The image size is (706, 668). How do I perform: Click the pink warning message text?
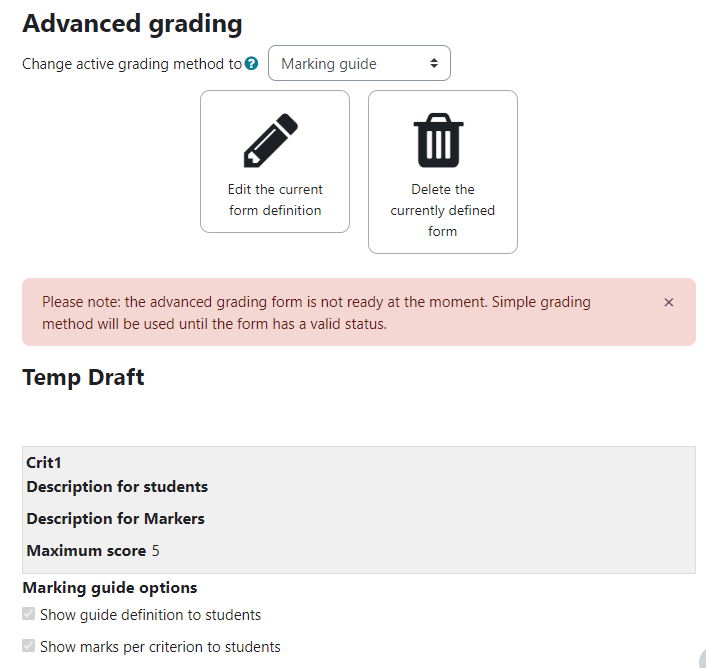316,313
